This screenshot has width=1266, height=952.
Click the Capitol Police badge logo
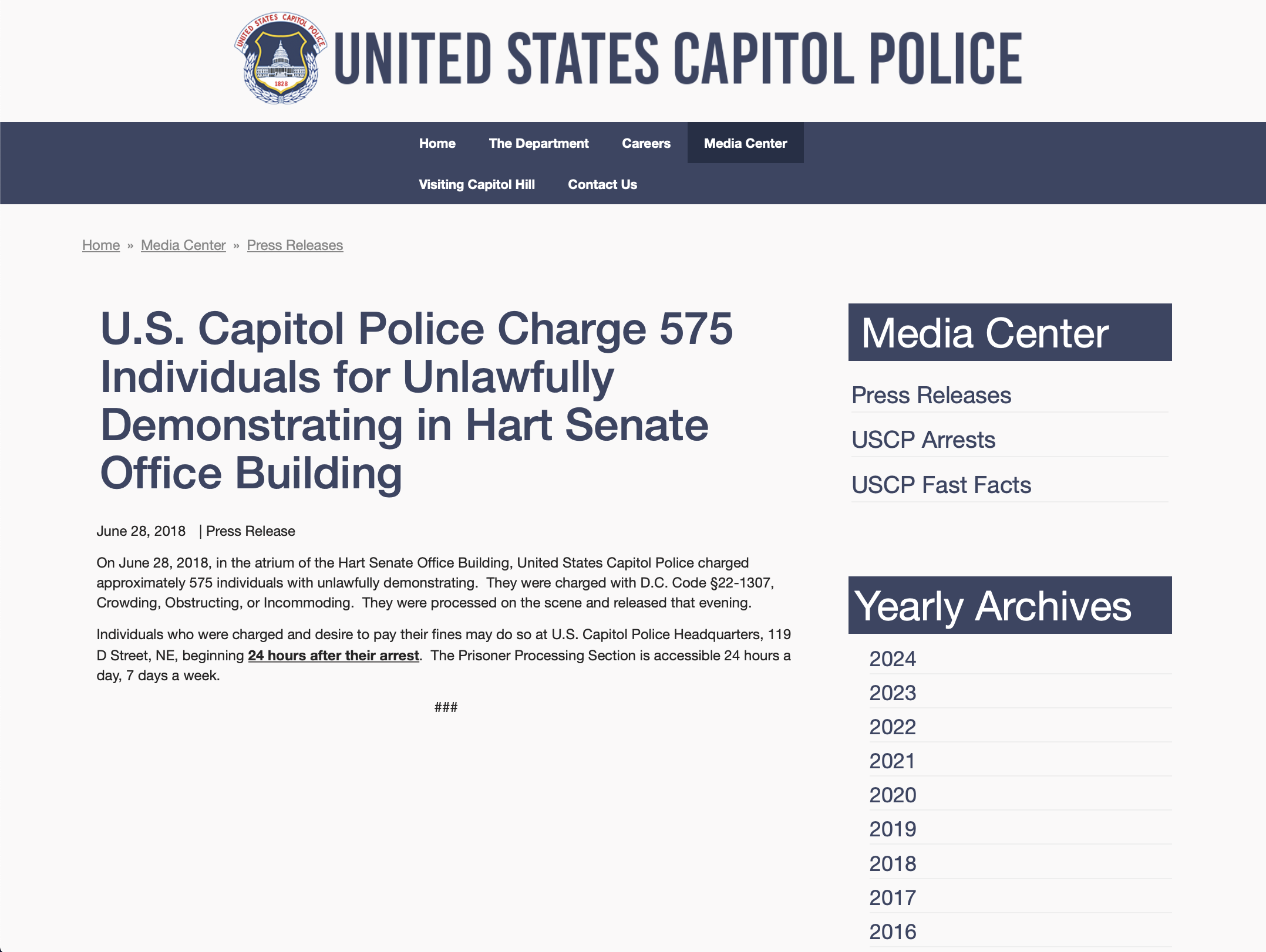[281, 58]
